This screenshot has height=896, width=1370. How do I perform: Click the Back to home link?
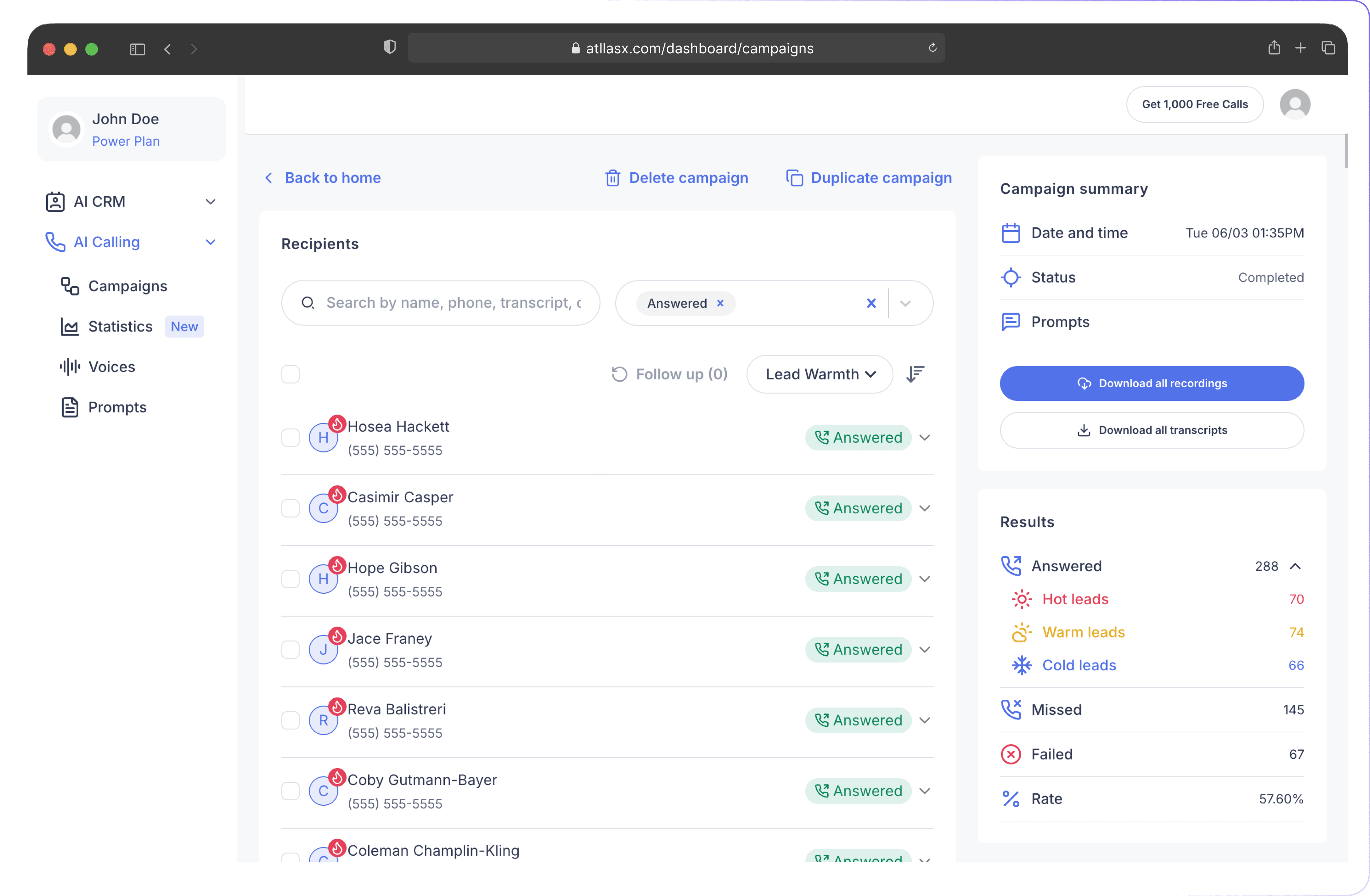point(332,178)
